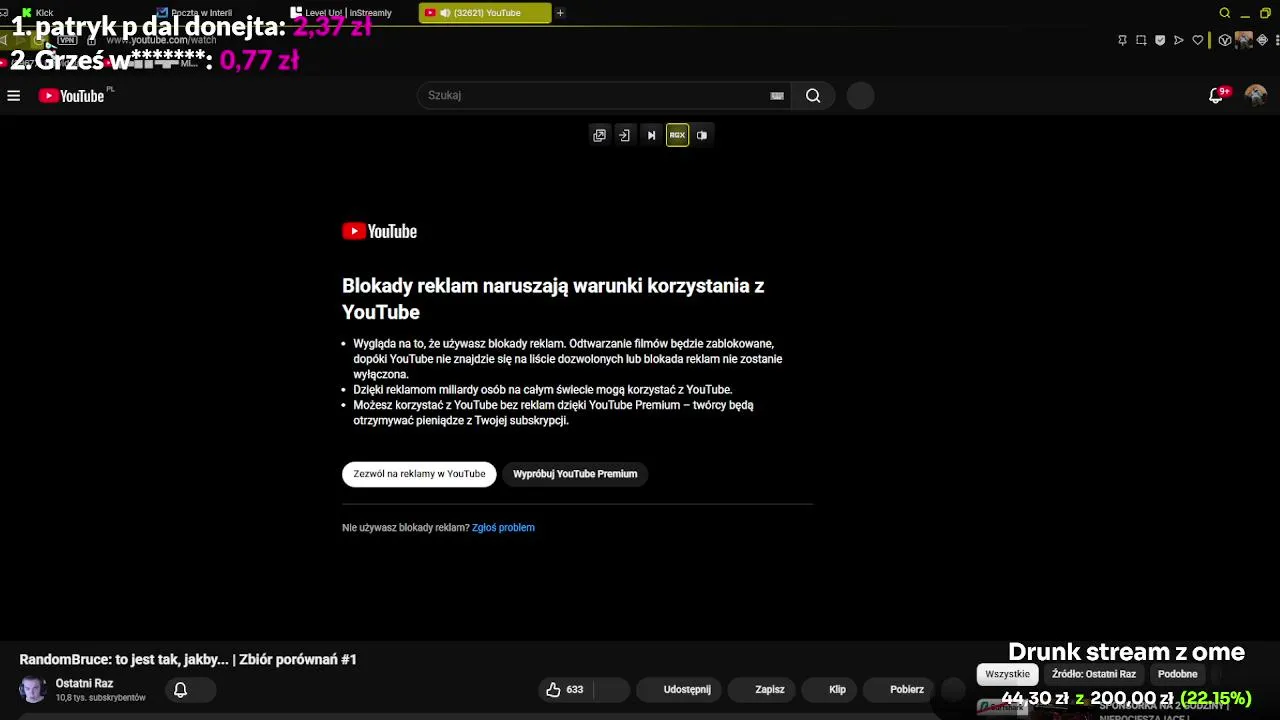Image resolution: width=1280 pixels, height=720 pixels.
Task: Select the Podobne filter chip
Action: point(1177,674)
